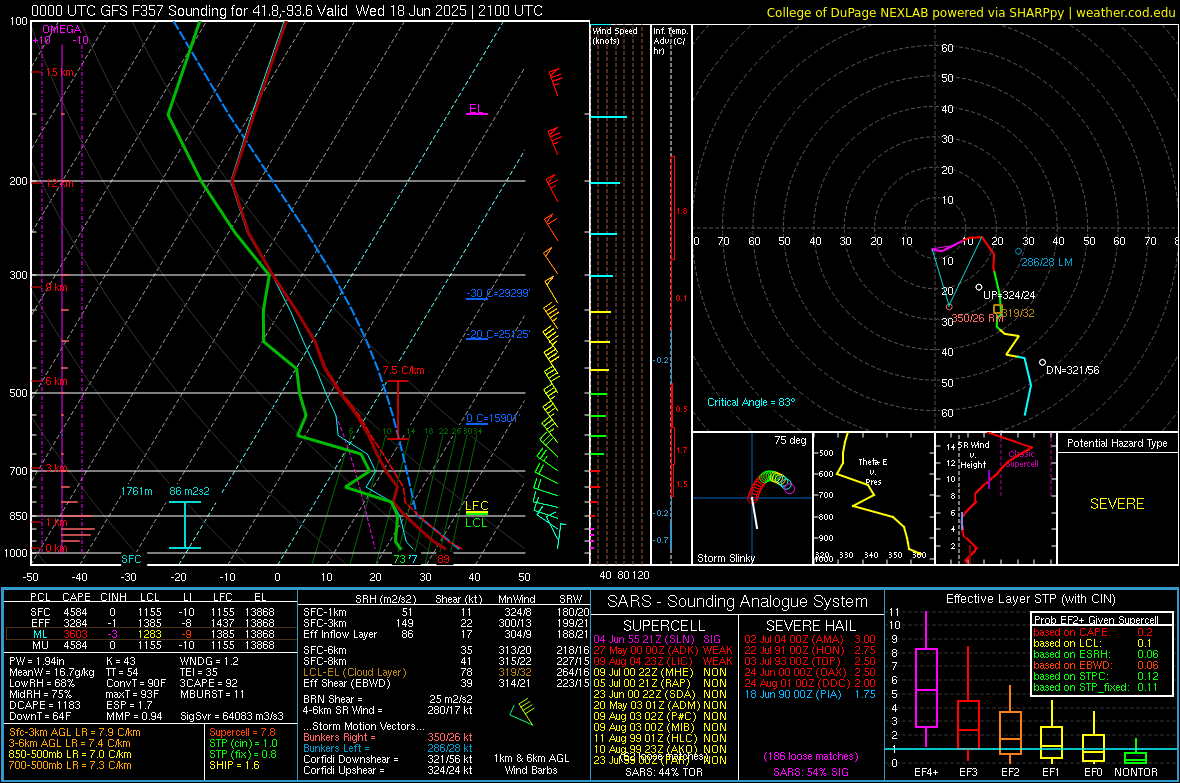Image resolution: width=1180 pixels, height=783 pixels.
Task: Click the 1km & 6km AGL Wind Barbs label
Action: (x=531, y=764)
